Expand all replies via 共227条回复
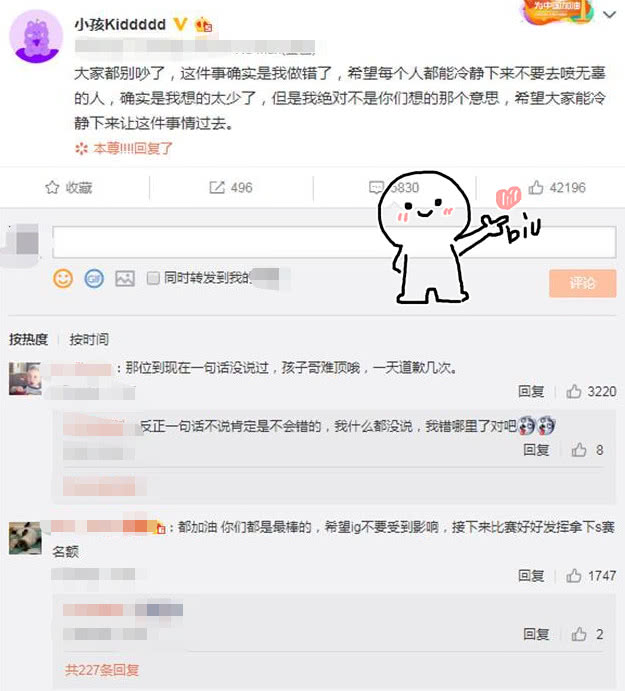Viewport: 625px width, 691px height. tap(102, 670)
